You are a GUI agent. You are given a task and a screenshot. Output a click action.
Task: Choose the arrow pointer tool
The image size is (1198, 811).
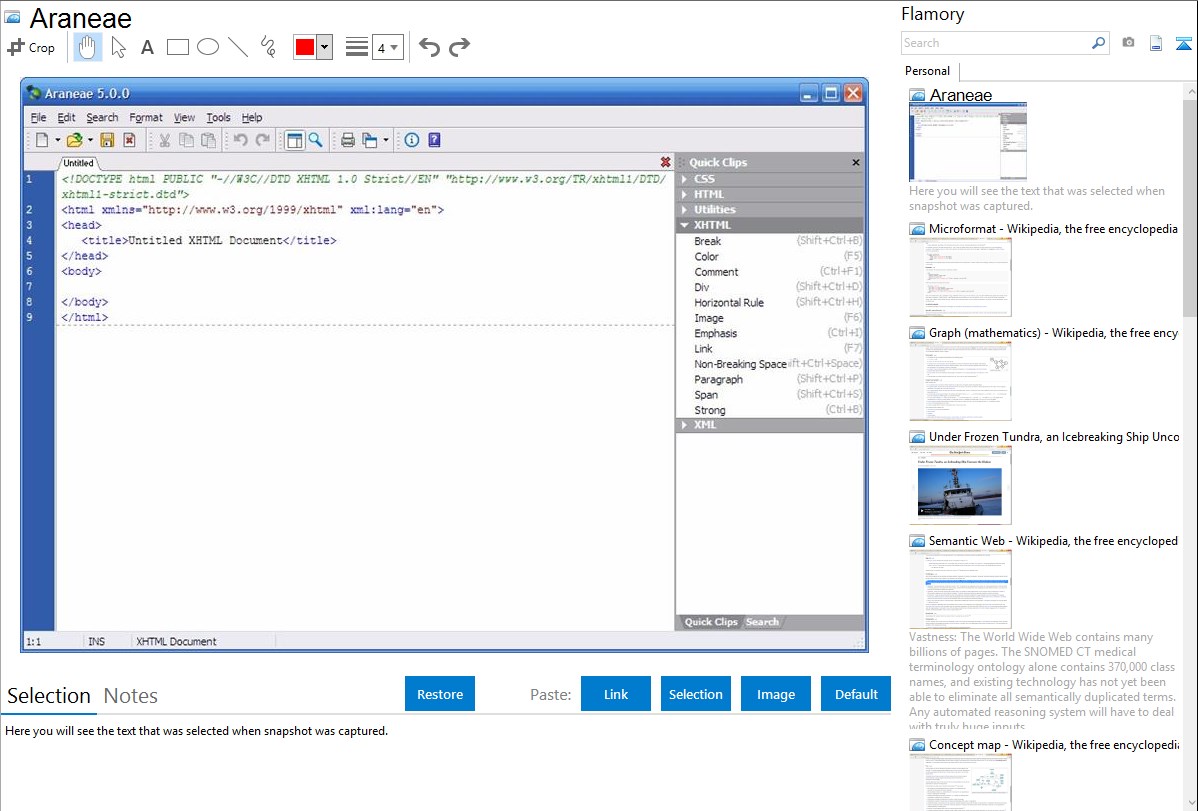click(118, 47)
